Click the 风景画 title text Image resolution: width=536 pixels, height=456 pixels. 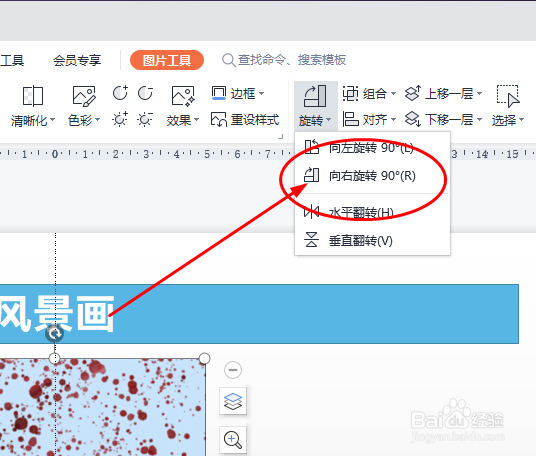[57, 314]
